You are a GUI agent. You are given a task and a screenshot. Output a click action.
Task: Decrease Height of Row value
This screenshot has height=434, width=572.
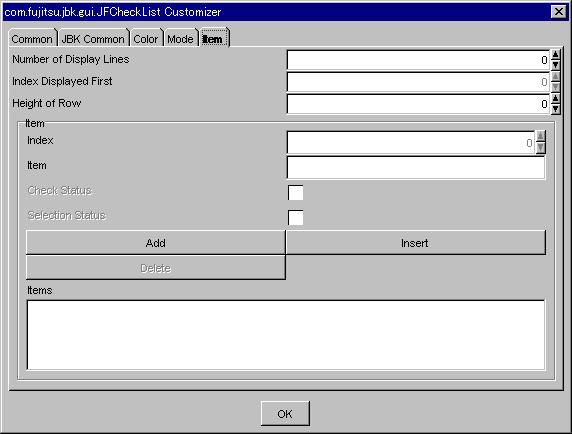(x=555, y=109)
